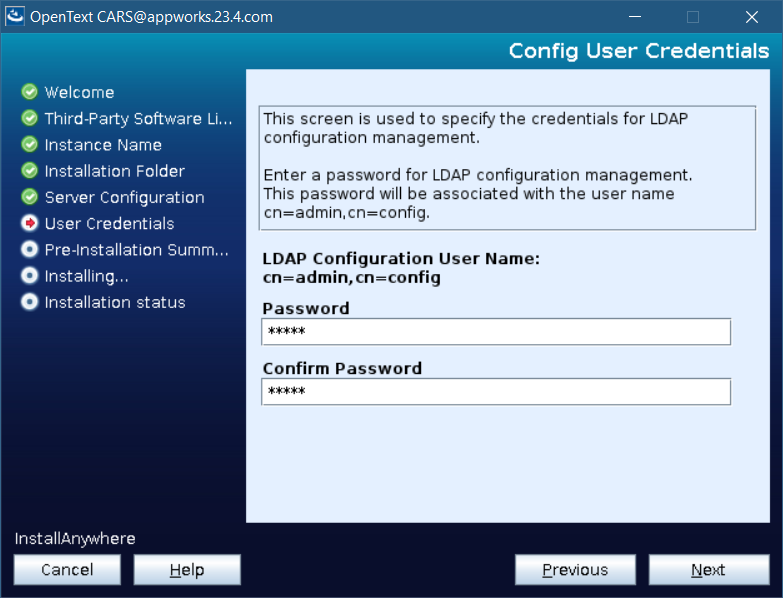This screenshot has width=783, height=598.
Task: Go back with the Previous button
Action: point(575,570)
